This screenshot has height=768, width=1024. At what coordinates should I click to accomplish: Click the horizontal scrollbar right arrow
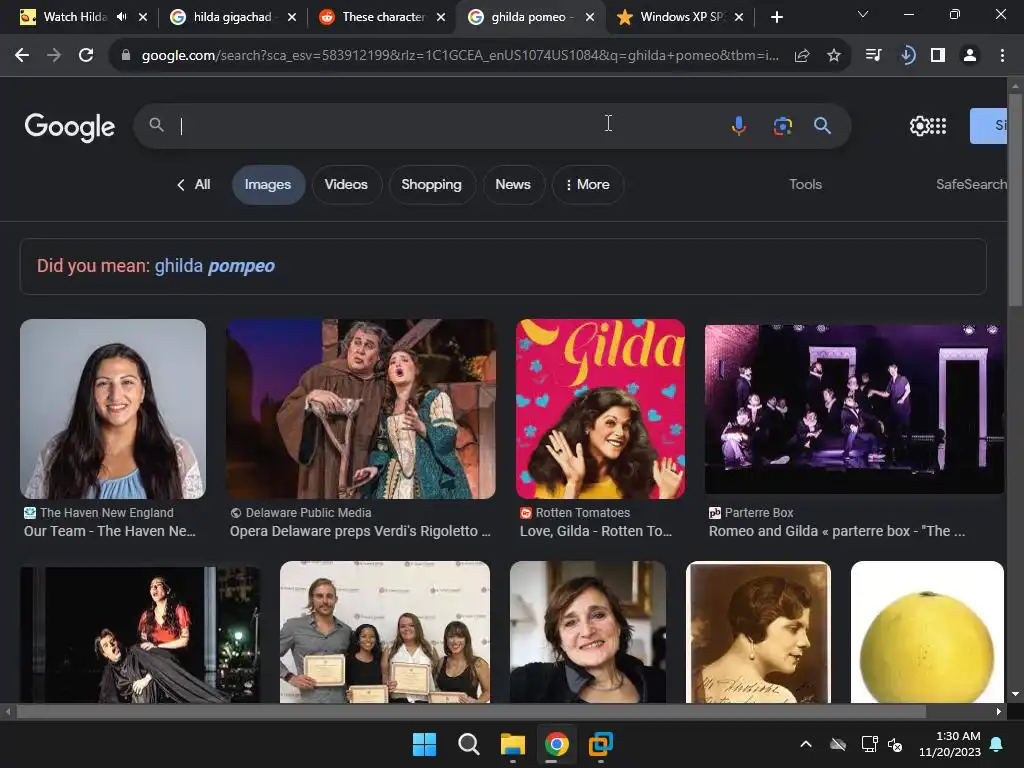point(999,711)
